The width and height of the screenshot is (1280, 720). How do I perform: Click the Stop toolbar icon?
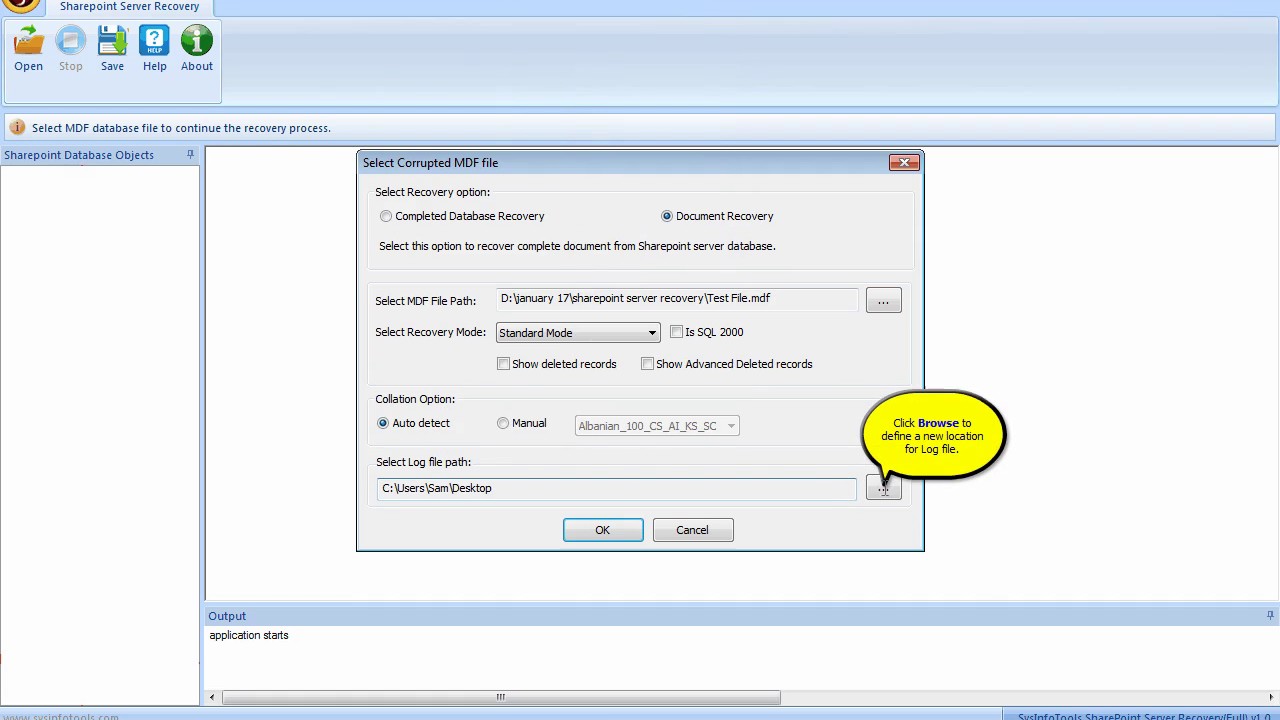[x=70, y=50]
